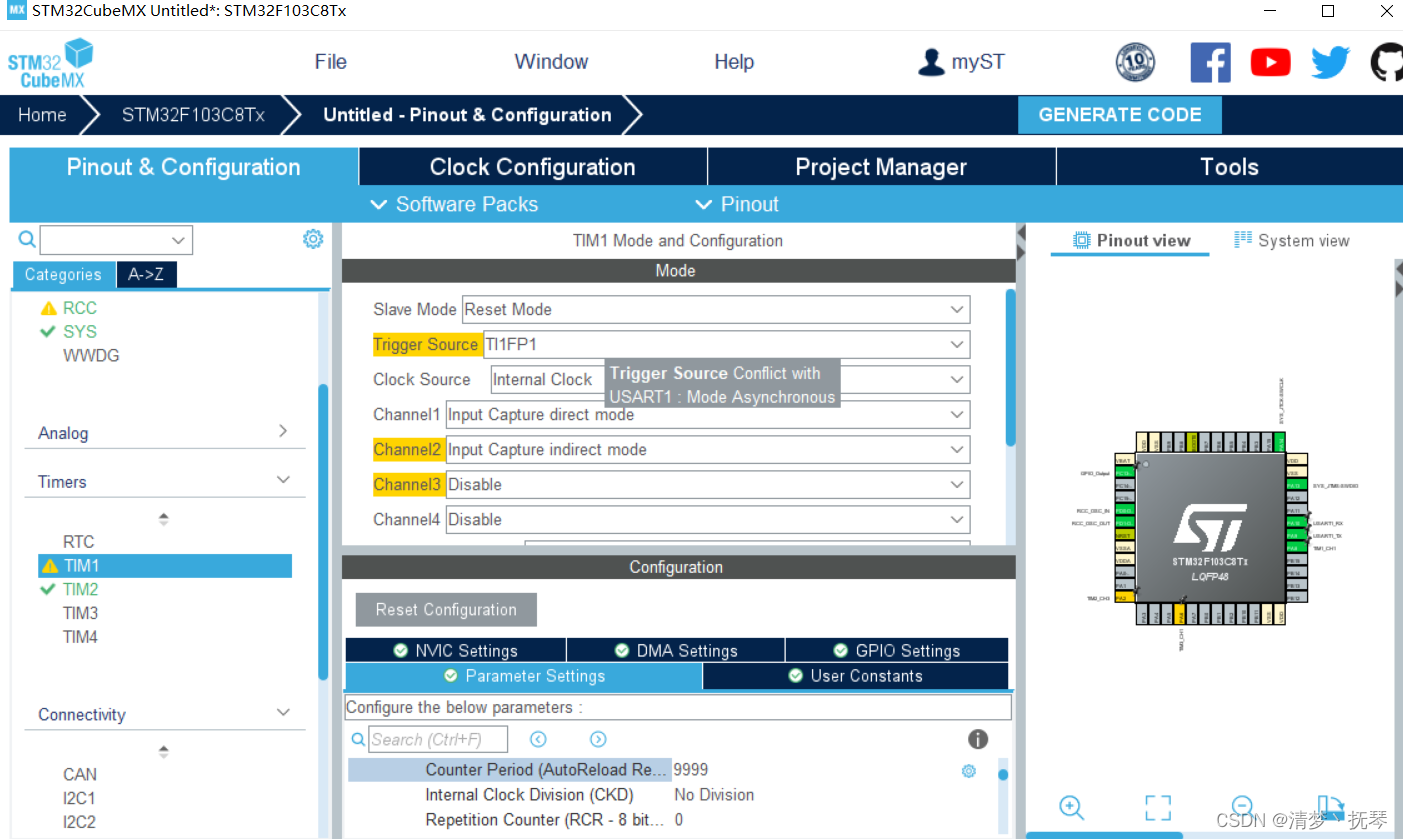Fit the chip to the pinout view
Screen dimensions: 1403x839
click(1157, 808)
